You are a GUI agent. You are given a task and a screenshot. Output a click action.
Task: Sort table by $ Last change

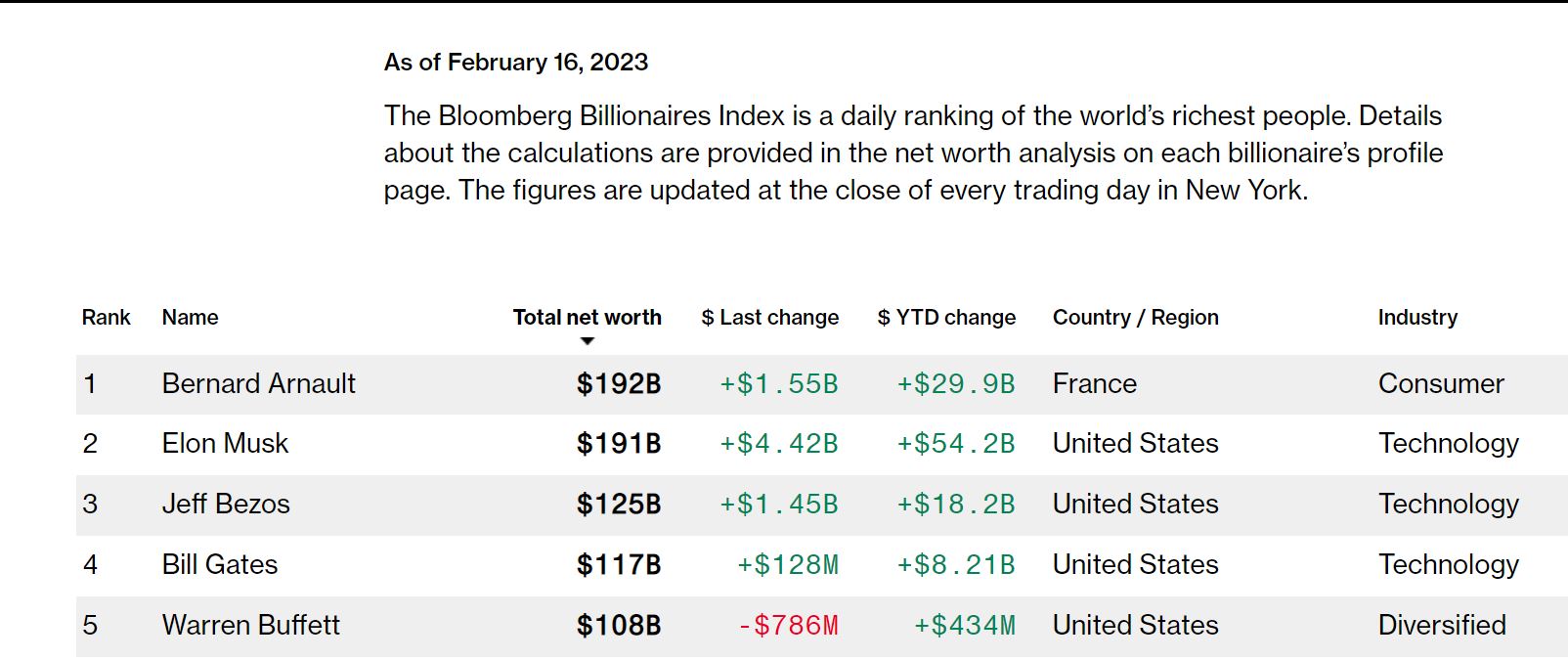tap(769, 317)
